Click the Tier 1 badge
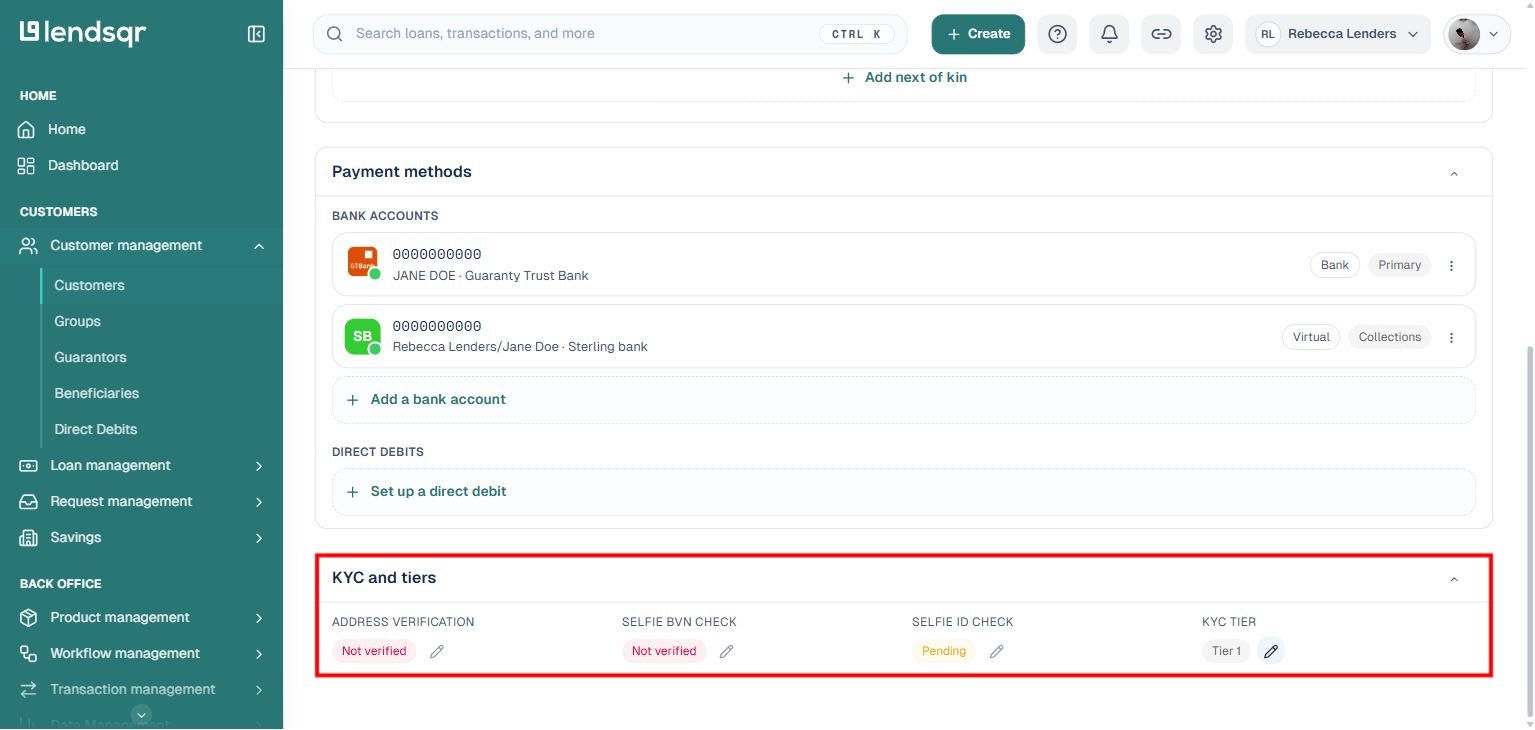This screenshot has width=1535, height=730. [x=1226, y=651]
